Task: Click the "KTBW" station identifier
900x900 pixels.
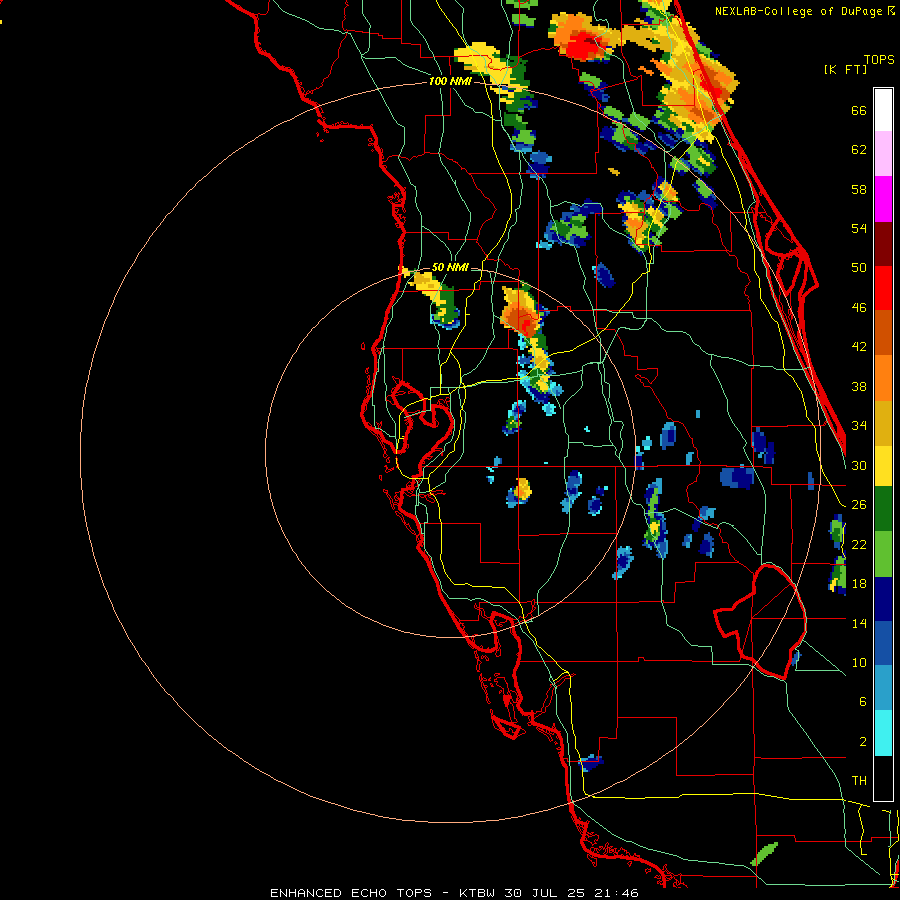Action: 479,893
